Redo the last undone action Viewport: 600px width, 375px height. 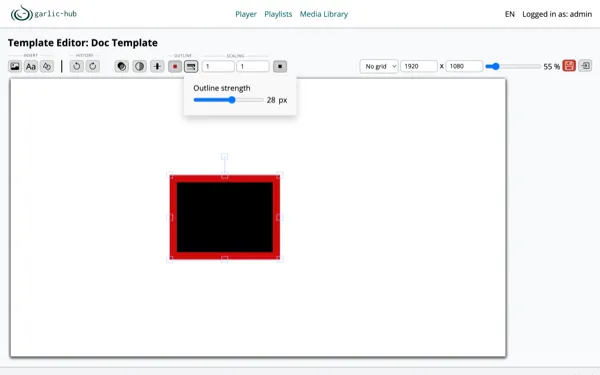click(x=93, y=66)
